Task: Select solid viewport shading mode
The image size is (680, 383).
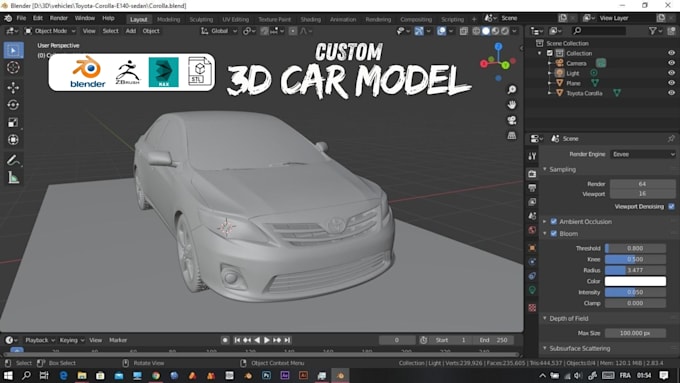Action: click(x=486, y=31)
